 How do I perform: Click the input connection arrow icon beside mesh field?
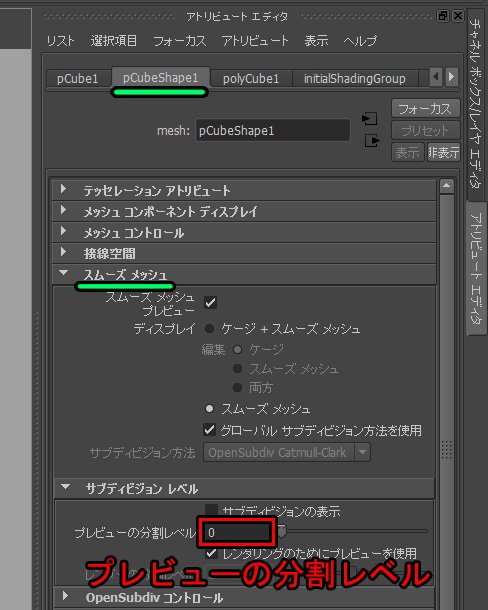coord(369,118)
